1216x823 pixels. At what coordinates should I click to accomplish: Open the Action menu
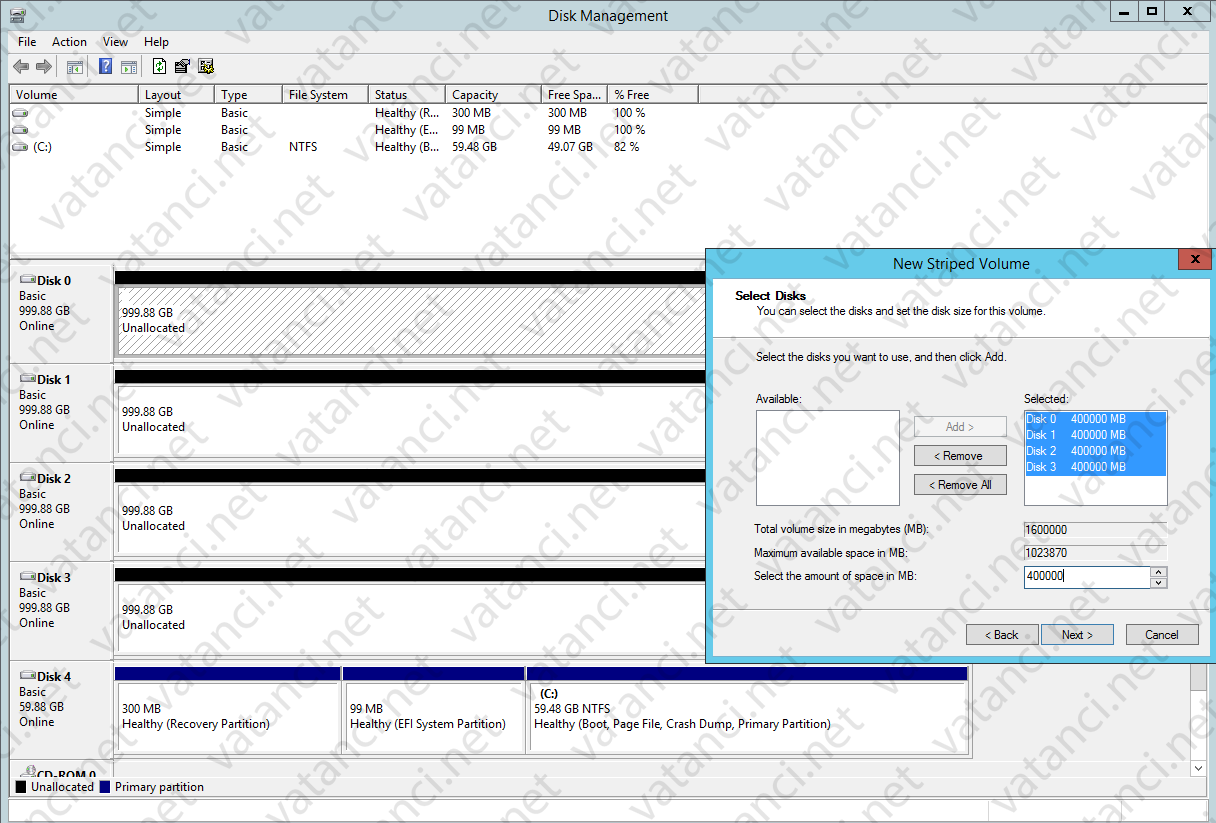69,42
